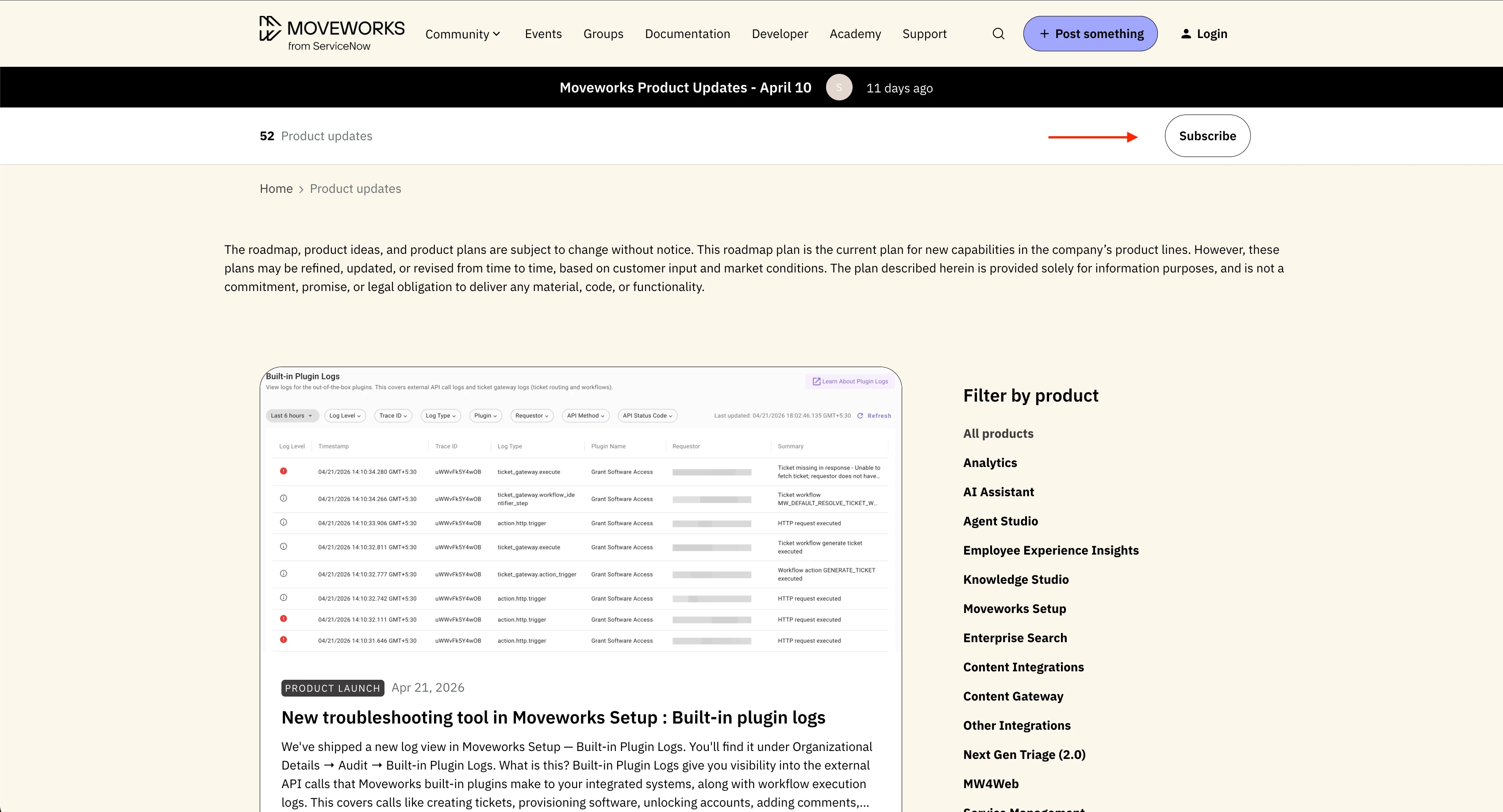
Task: Open the Developer page
Action: (x=780, y=34)
